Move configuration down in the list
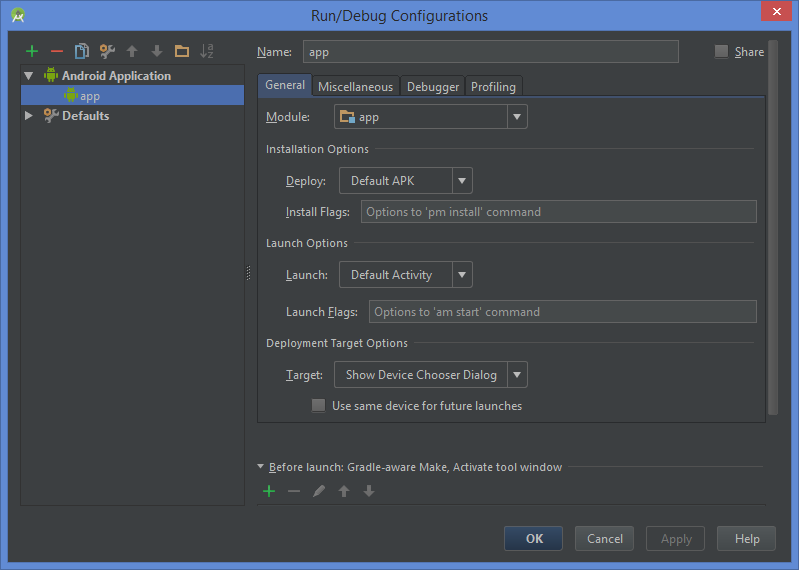 [x=157, y=51]
